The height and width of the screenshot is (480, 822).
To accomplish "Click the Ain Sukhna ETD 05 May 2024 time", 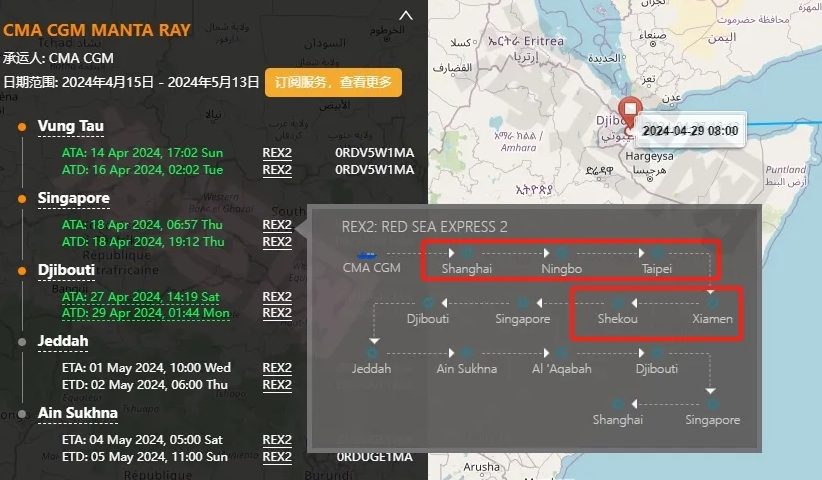I will 145,456.
